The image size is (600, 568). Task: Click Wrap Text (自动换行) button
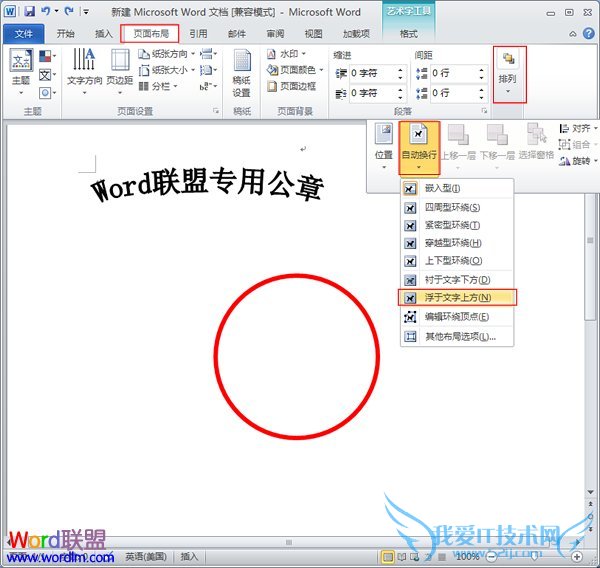[419, 147]
